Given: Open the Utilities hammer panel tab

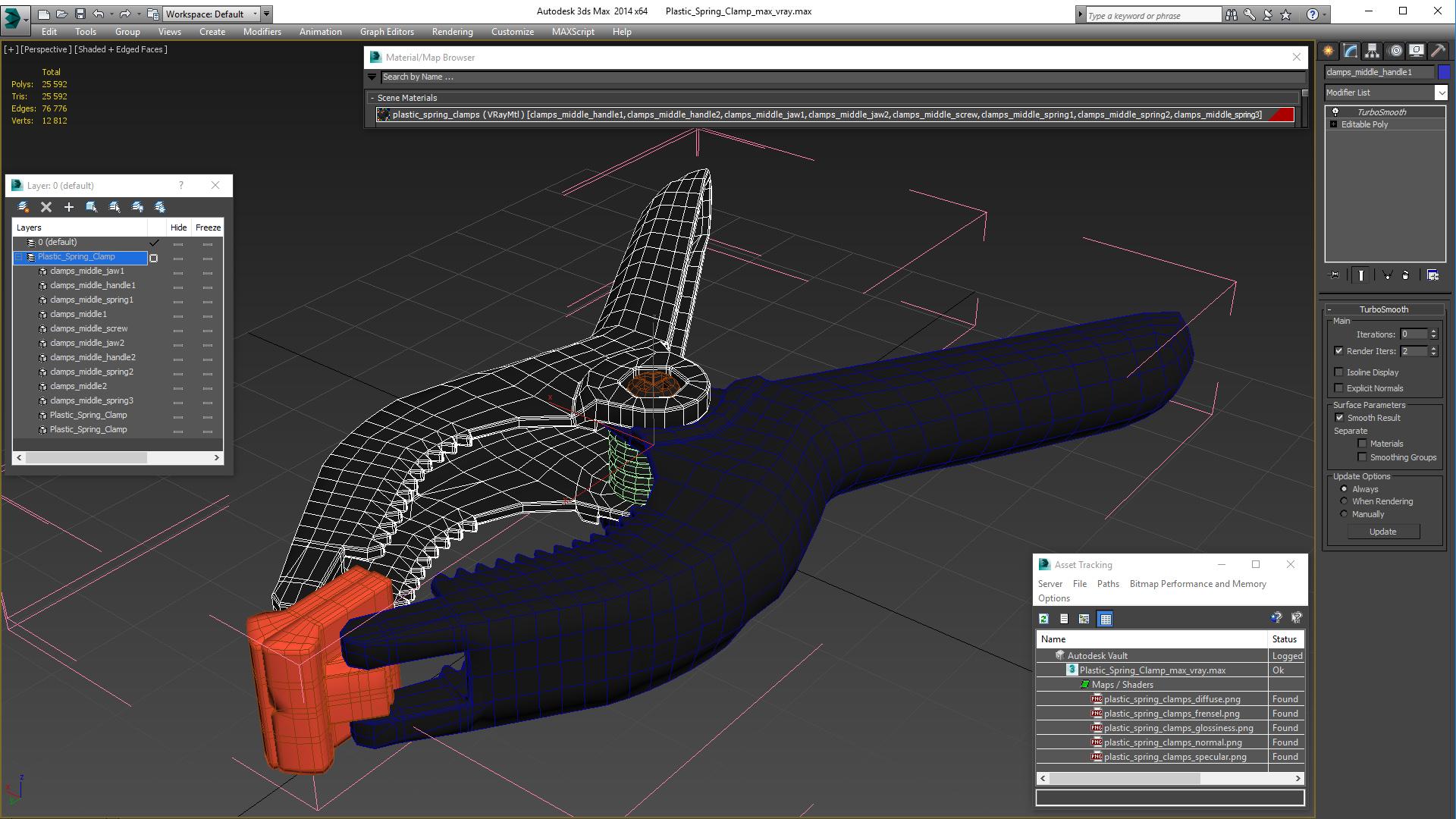Looking at the screenshot, I should 1438,51.
